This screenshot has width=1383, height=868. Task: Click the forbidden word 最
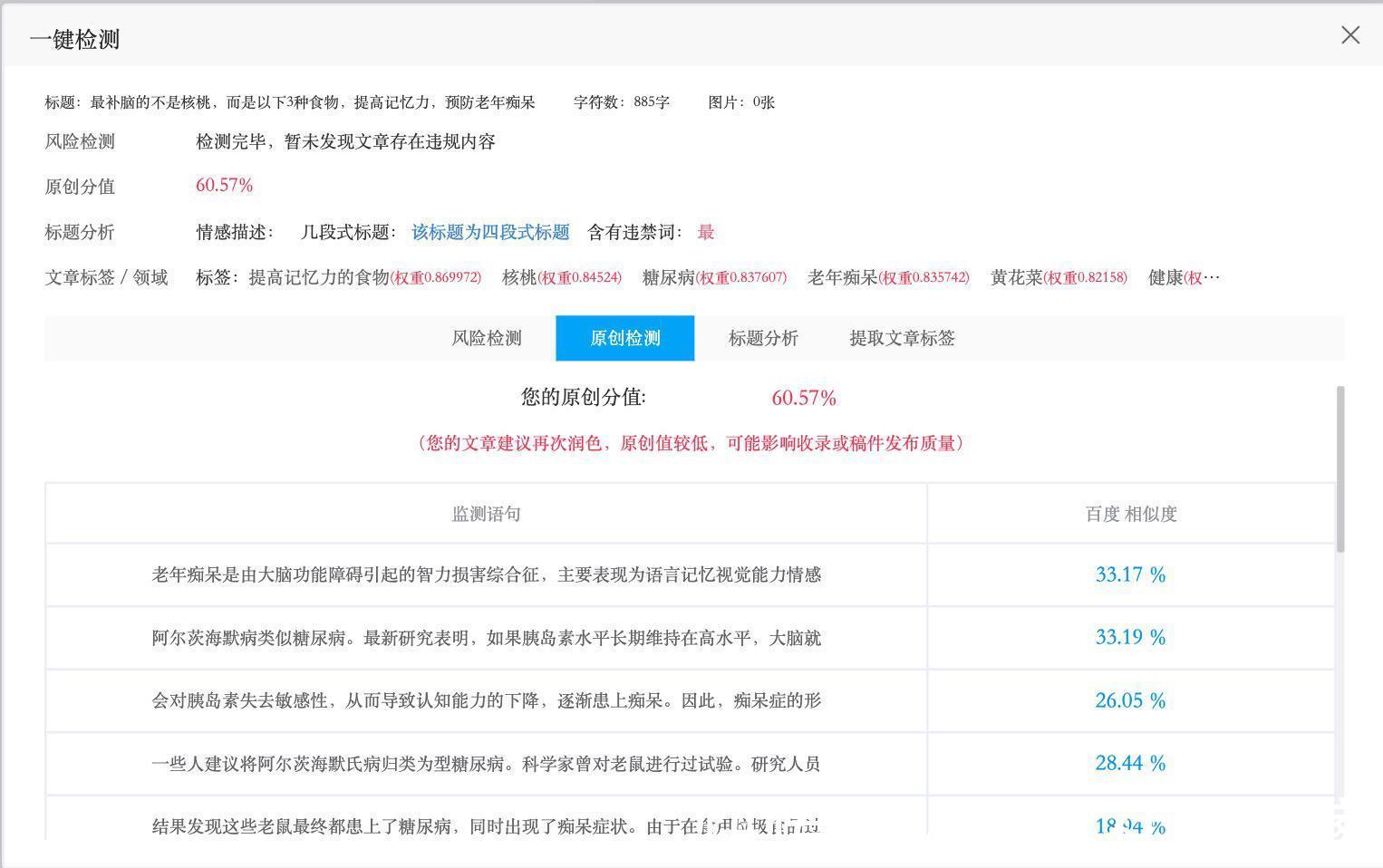point(704,232)
